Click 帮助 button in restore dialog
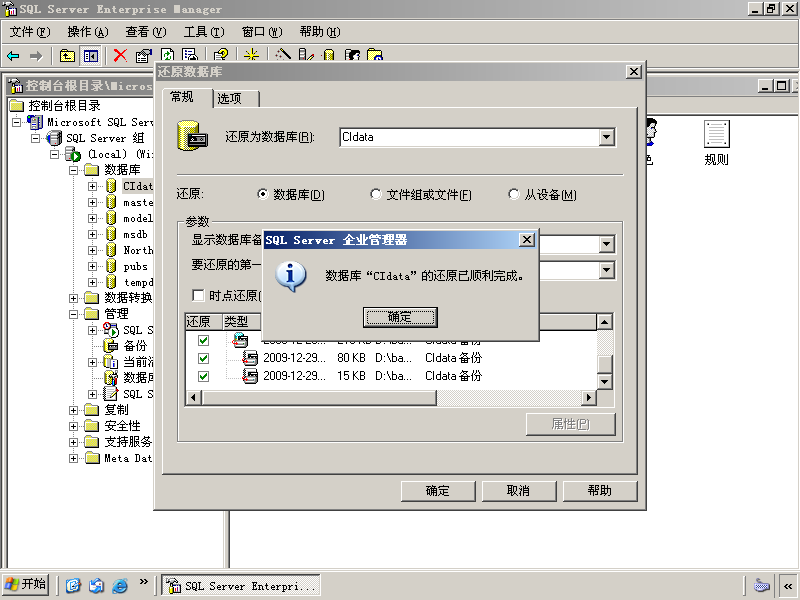 pos(599,491)
